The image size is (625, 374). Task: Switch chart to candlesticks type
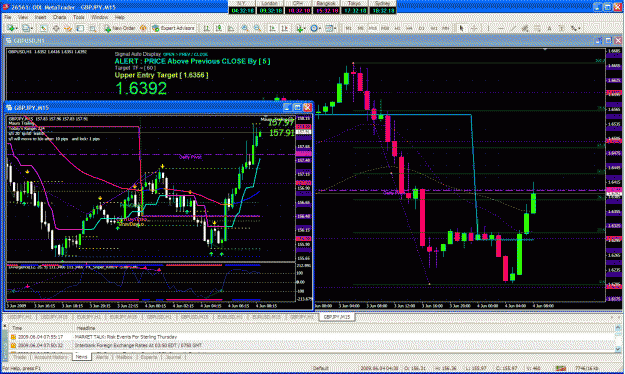[x=219, y=28]
